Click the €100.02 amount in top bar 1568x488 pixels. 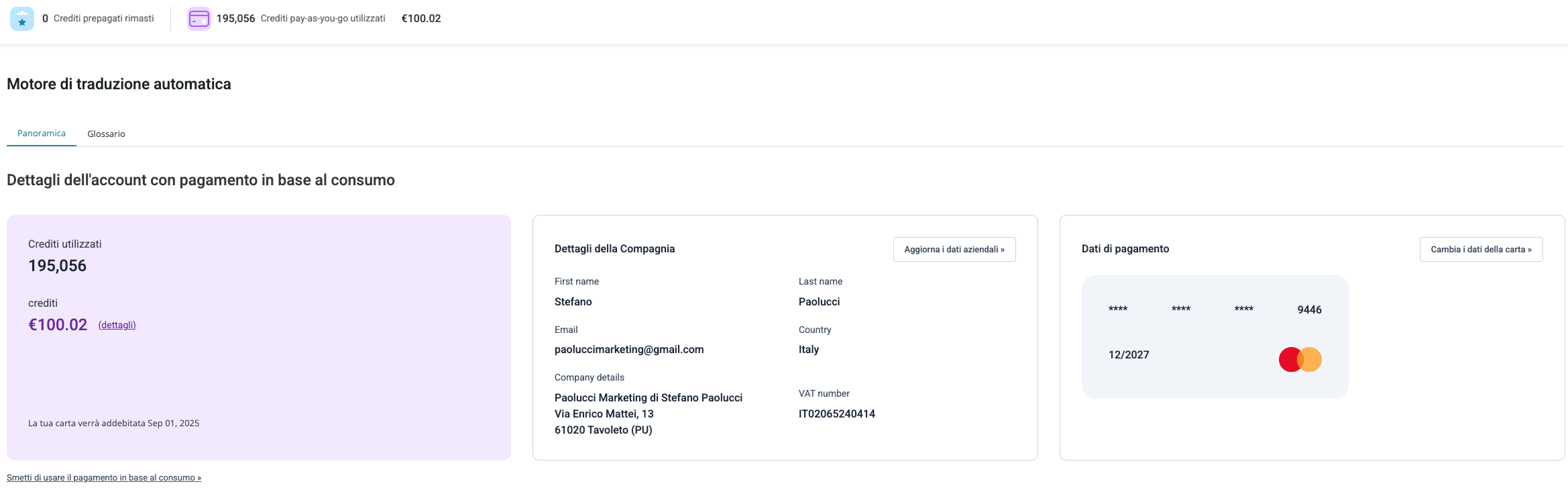421,19
